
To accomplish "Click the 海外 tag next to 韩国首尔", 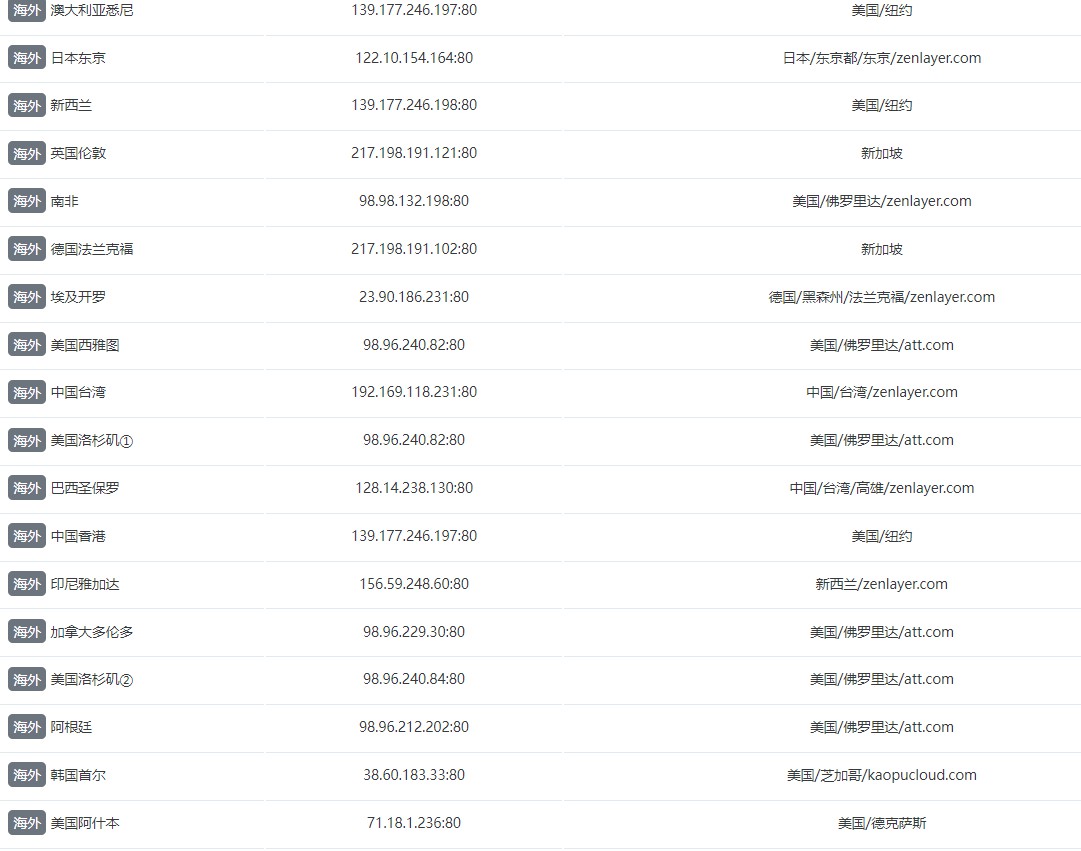I will click(x=27, y=775).
